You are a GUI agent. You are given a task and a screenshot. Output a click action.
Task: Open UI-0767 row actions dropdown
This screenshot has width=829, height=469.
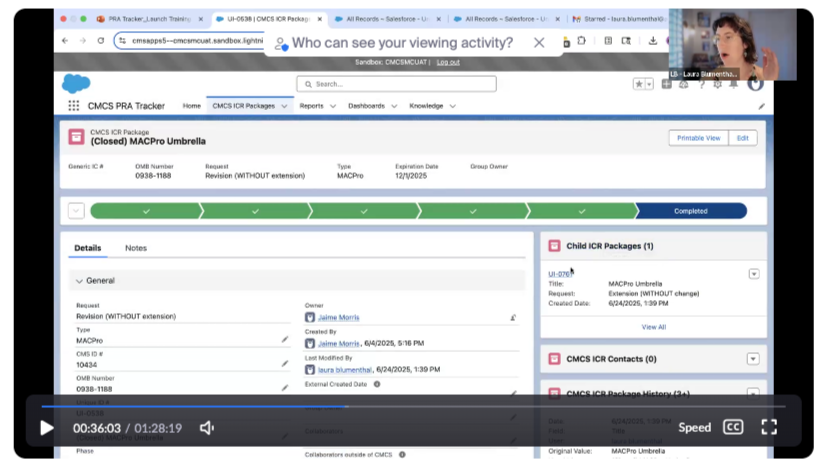[x=754, y=274]
